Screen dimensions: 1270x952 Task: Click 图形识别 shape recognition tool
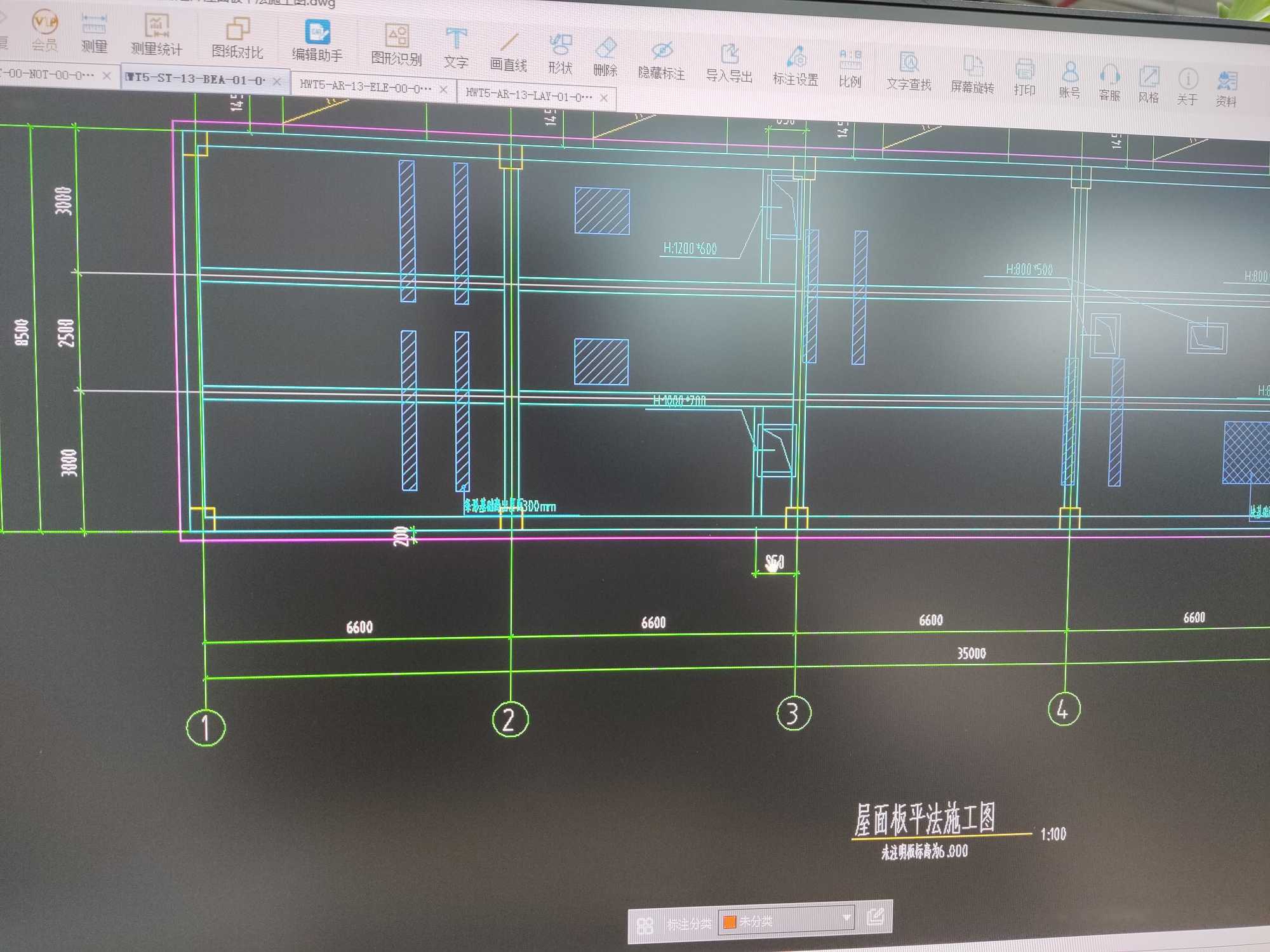[397, 45]
